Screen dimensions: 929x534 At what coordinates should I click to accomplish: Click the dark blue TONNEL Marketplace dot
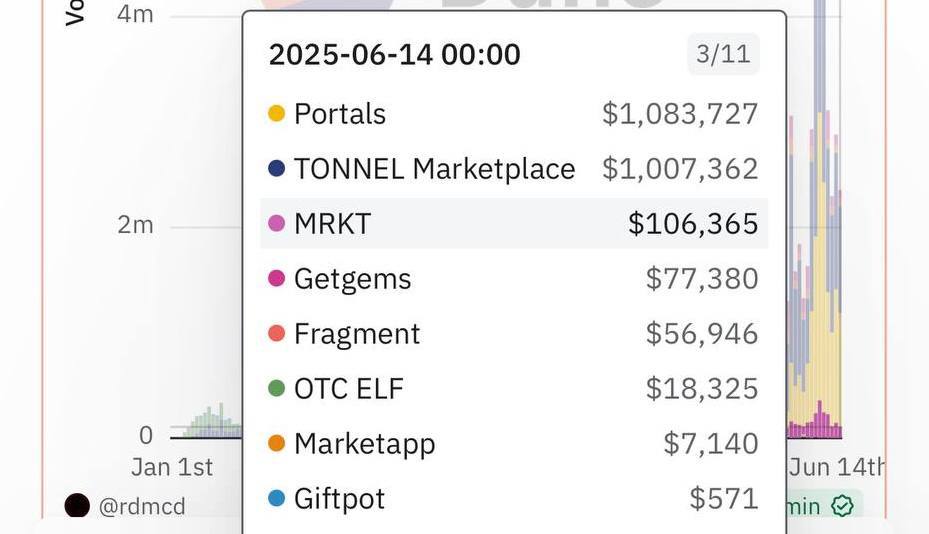(277, 168)
